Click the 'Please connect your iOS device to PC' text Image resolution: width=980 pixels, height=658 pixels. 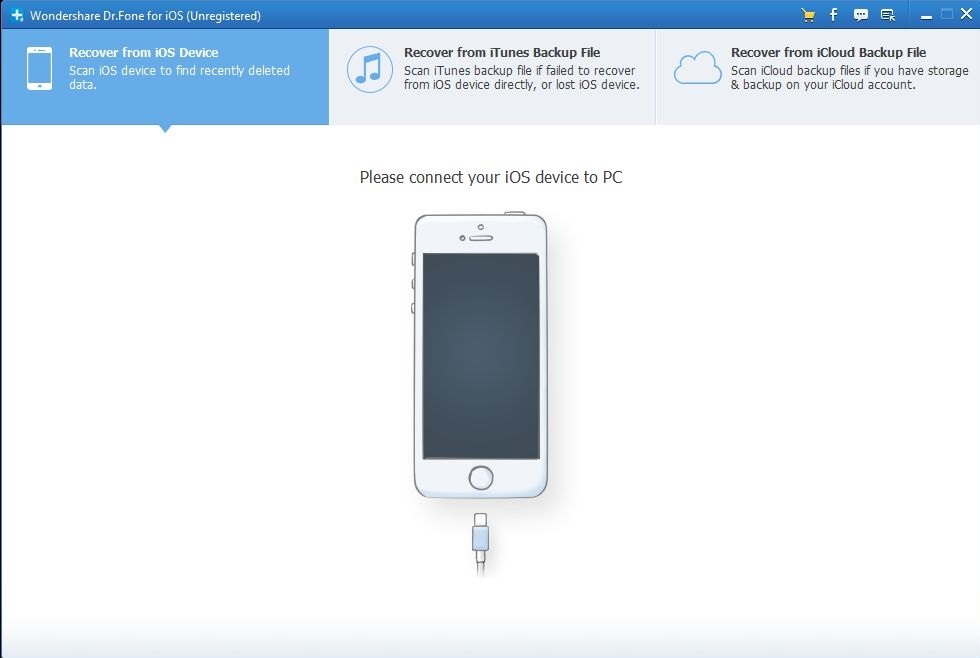[491, 177]
